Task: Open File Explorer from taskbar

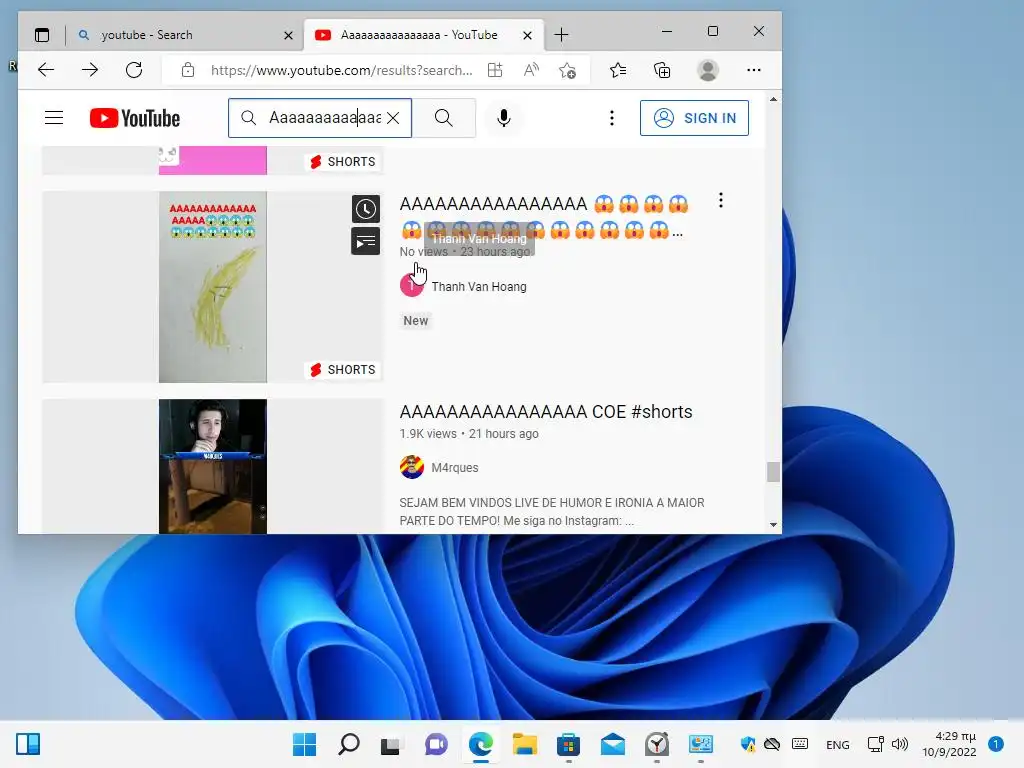Action: (x=524, y=744)
